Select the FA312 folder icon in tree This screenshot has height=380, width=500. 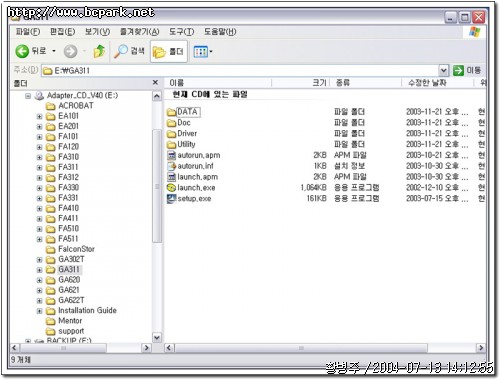point(50,178)
